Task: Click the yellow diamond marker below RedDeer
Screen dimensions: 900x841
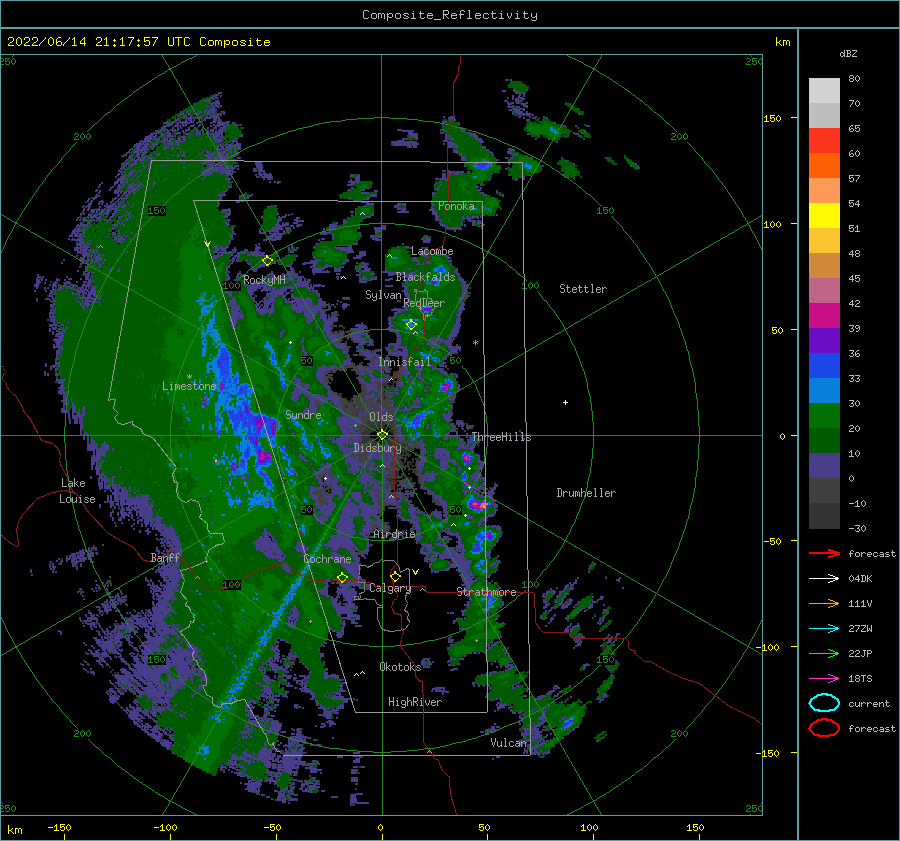Action: [412, 324]
